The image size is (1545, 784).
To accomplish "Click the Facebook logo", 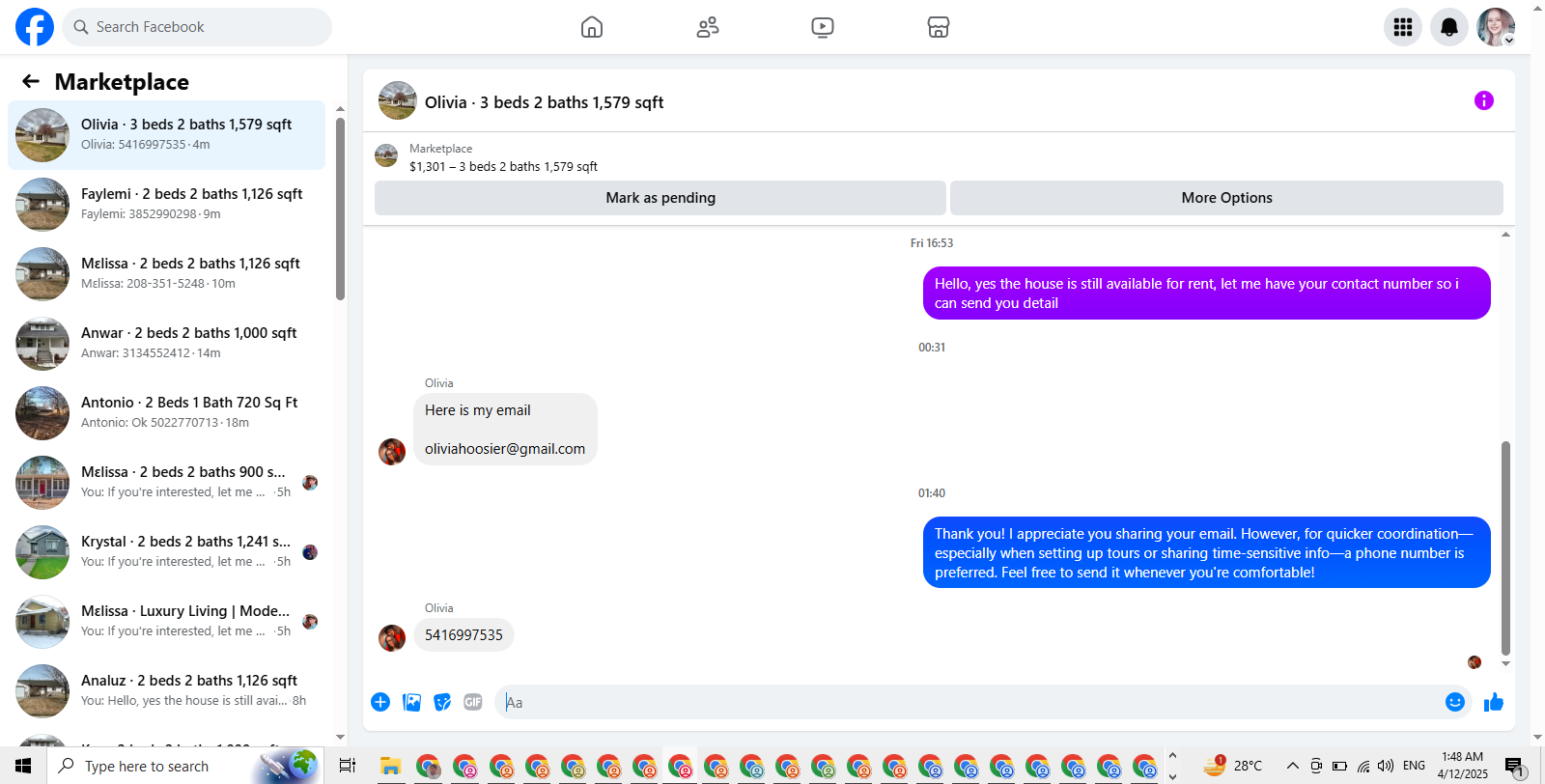I will point(35,27).
